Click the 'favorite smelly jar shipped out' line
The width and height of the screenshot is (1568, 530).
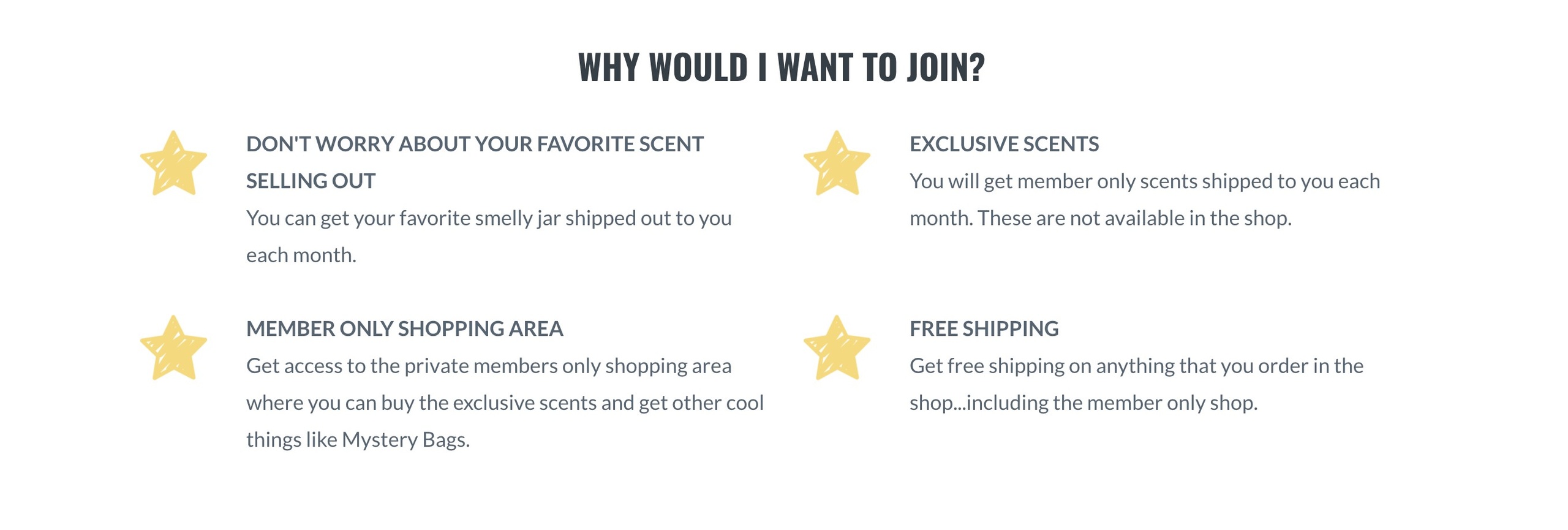(489, 218)
